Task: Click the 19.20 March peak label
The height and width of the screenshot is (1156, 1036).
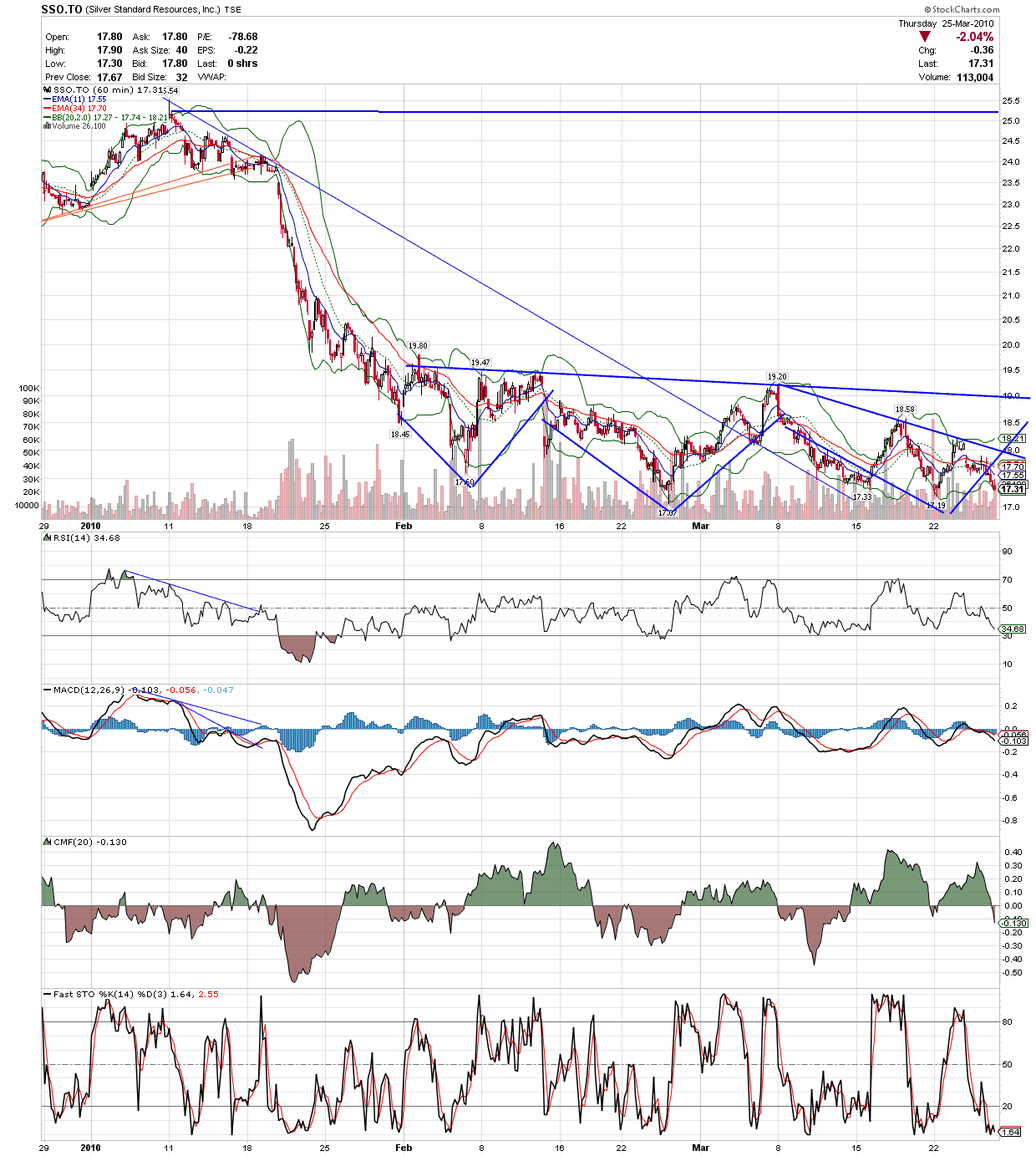Action: (x=777, y=377)
